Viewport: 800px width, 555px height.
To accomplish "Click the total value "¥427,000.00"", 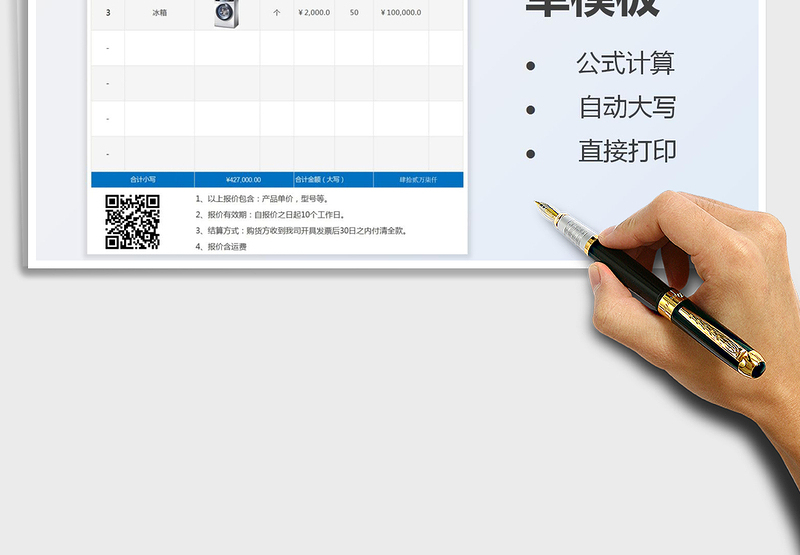I will (244, 180).
